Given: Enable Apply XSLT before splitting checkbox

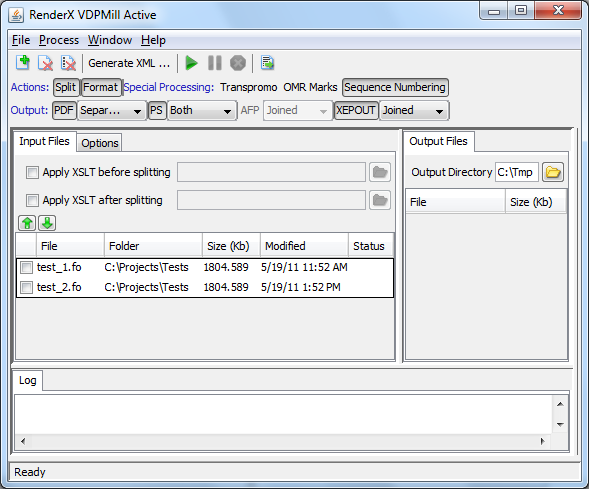Looking at the screenshot, I should pyautogui.click(x=32, y=172).
